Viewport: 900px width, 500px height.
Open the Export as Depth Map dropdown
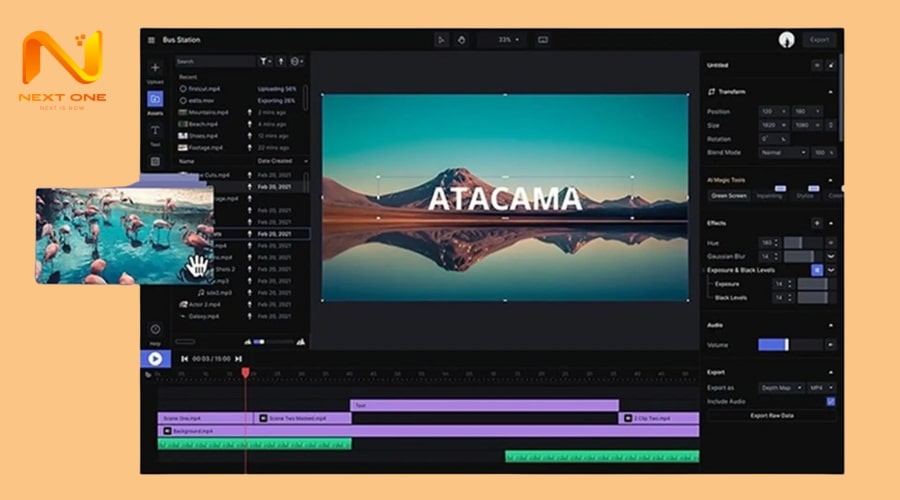[783, 387]
